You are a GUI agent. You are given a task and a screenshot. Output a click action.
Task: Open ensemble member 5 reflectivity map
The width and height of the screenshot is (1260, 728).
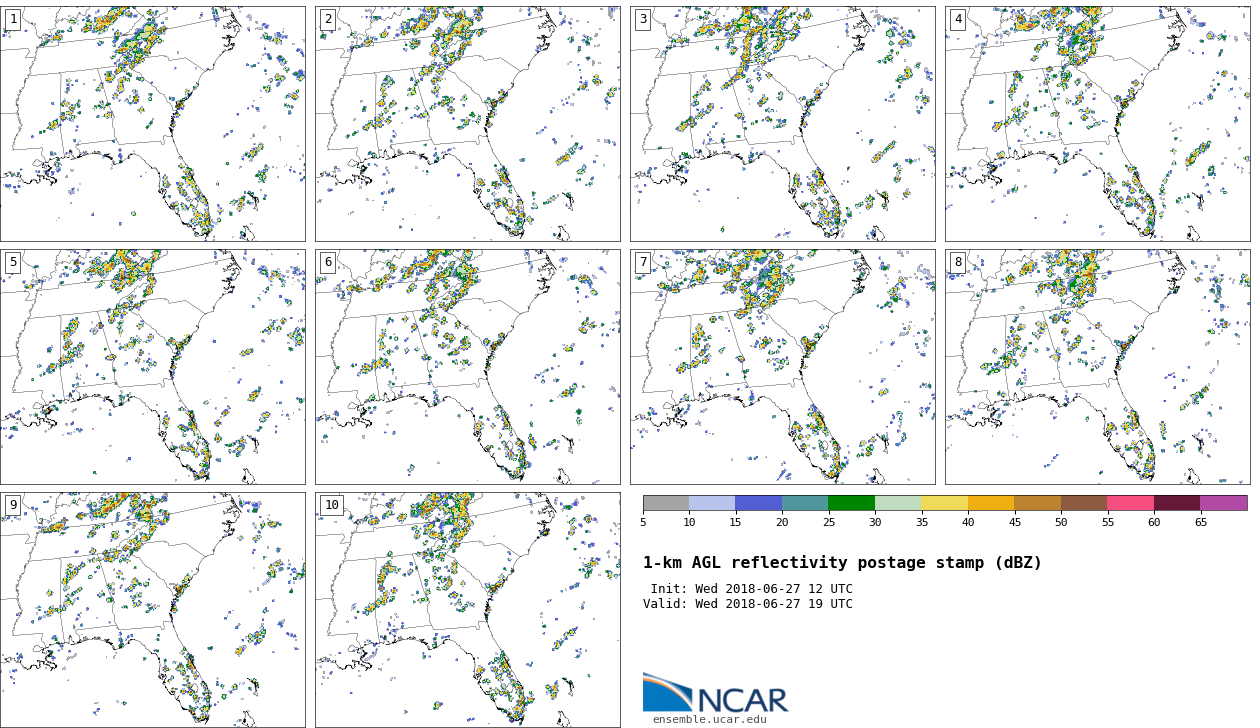153,367
